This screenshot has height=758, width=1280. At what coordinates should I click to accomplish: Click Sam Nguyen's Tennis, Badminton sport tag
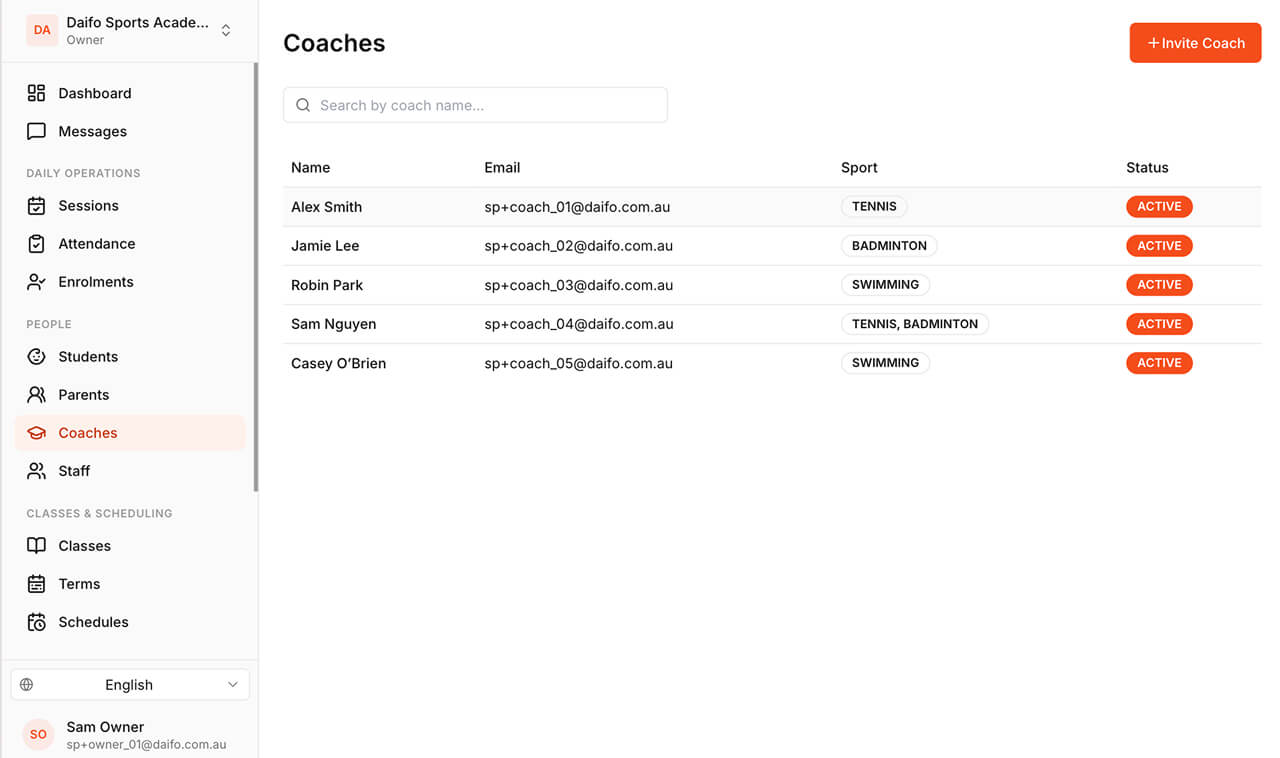914,324
